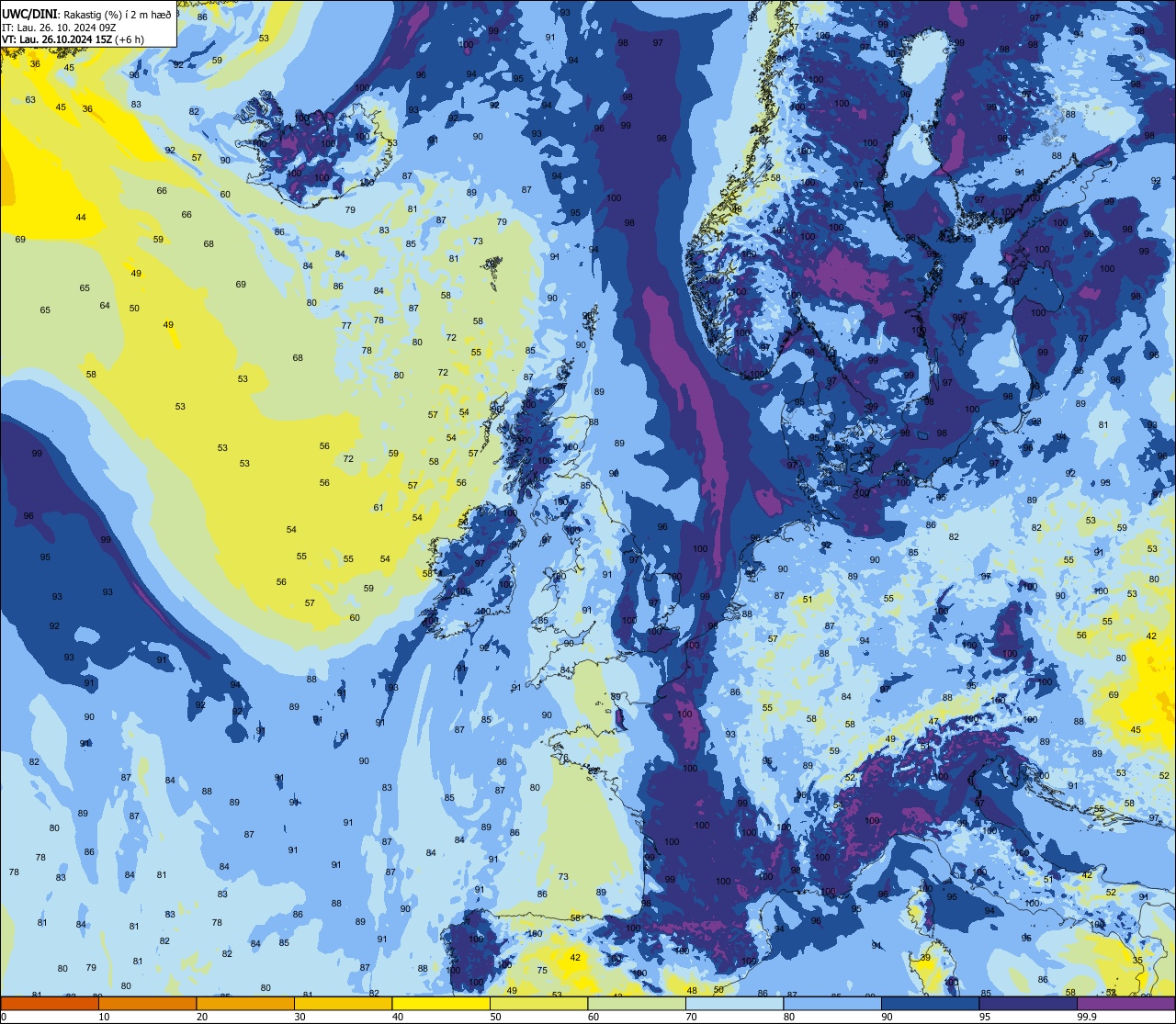Click the 20–30% legend color segment
This screenshot has width=1176, height=1024.
(x=245, y=1003)
